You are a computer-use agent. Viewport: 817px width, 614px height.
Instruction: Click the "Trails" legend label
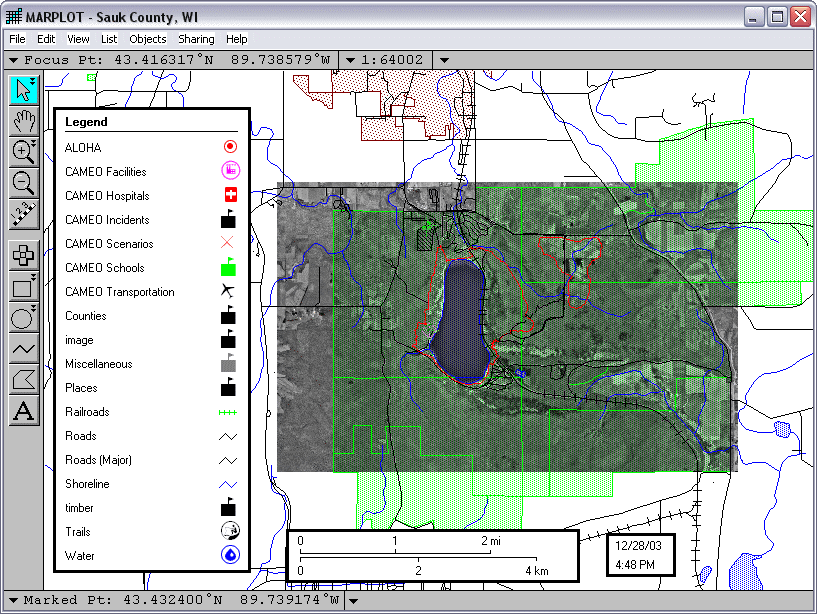[x=78, y=531]
